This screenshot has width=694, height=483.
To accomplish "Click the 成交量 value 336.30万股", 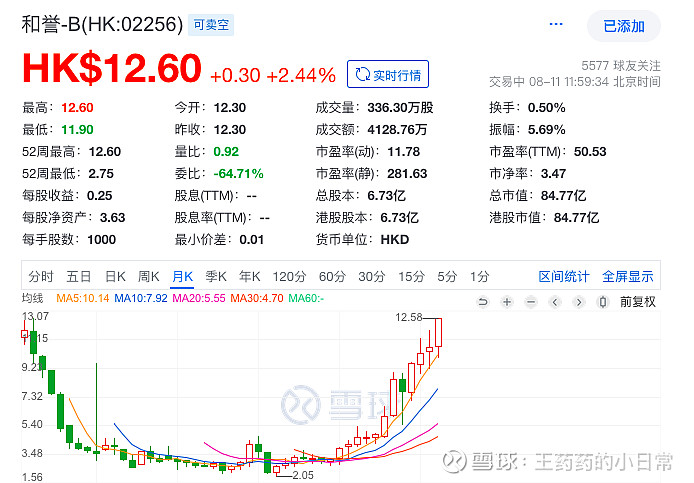I will (x=400, y=108).
